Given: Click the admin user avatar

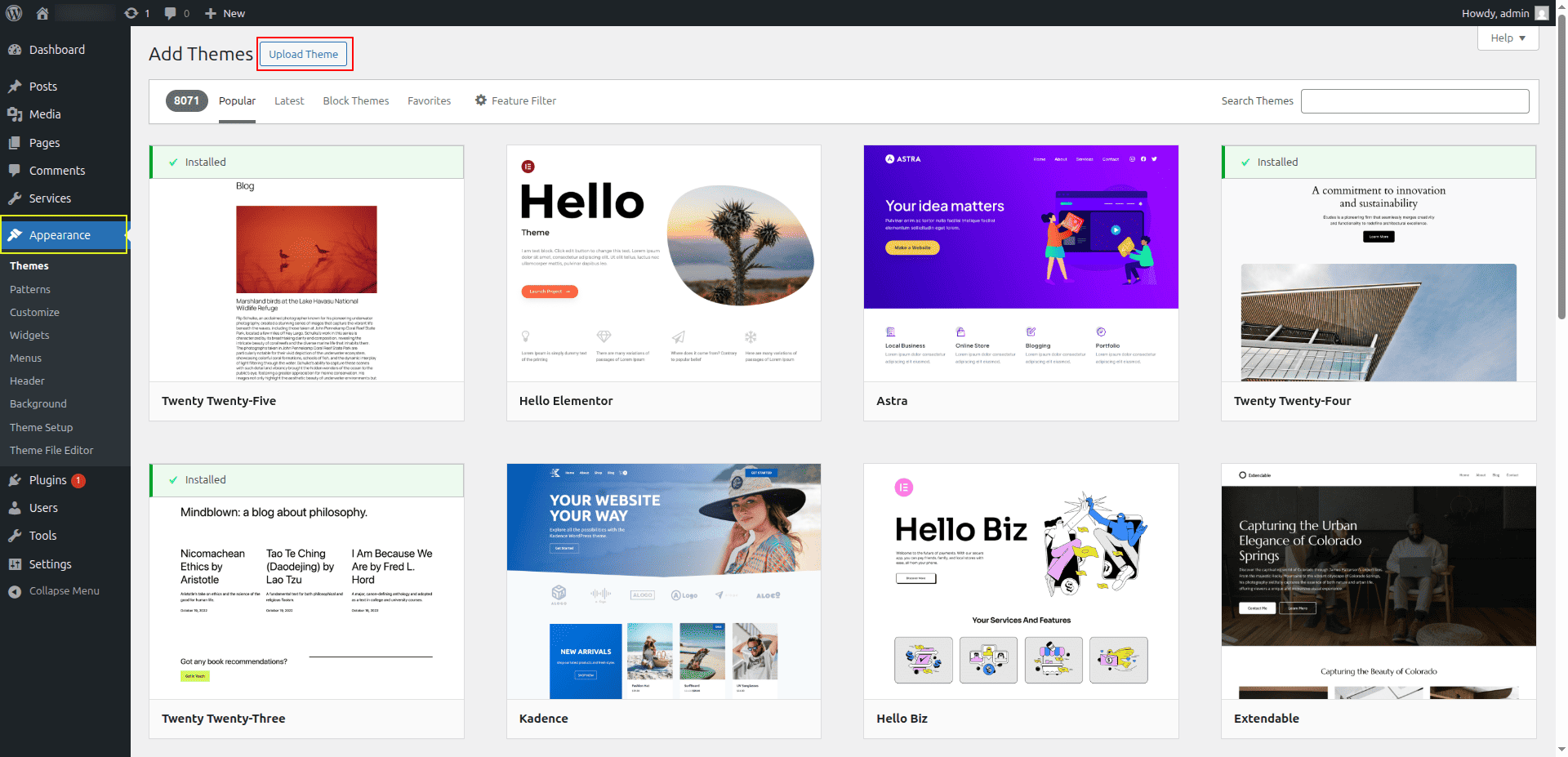Looking at the screenshot, I should point(1541,13).
